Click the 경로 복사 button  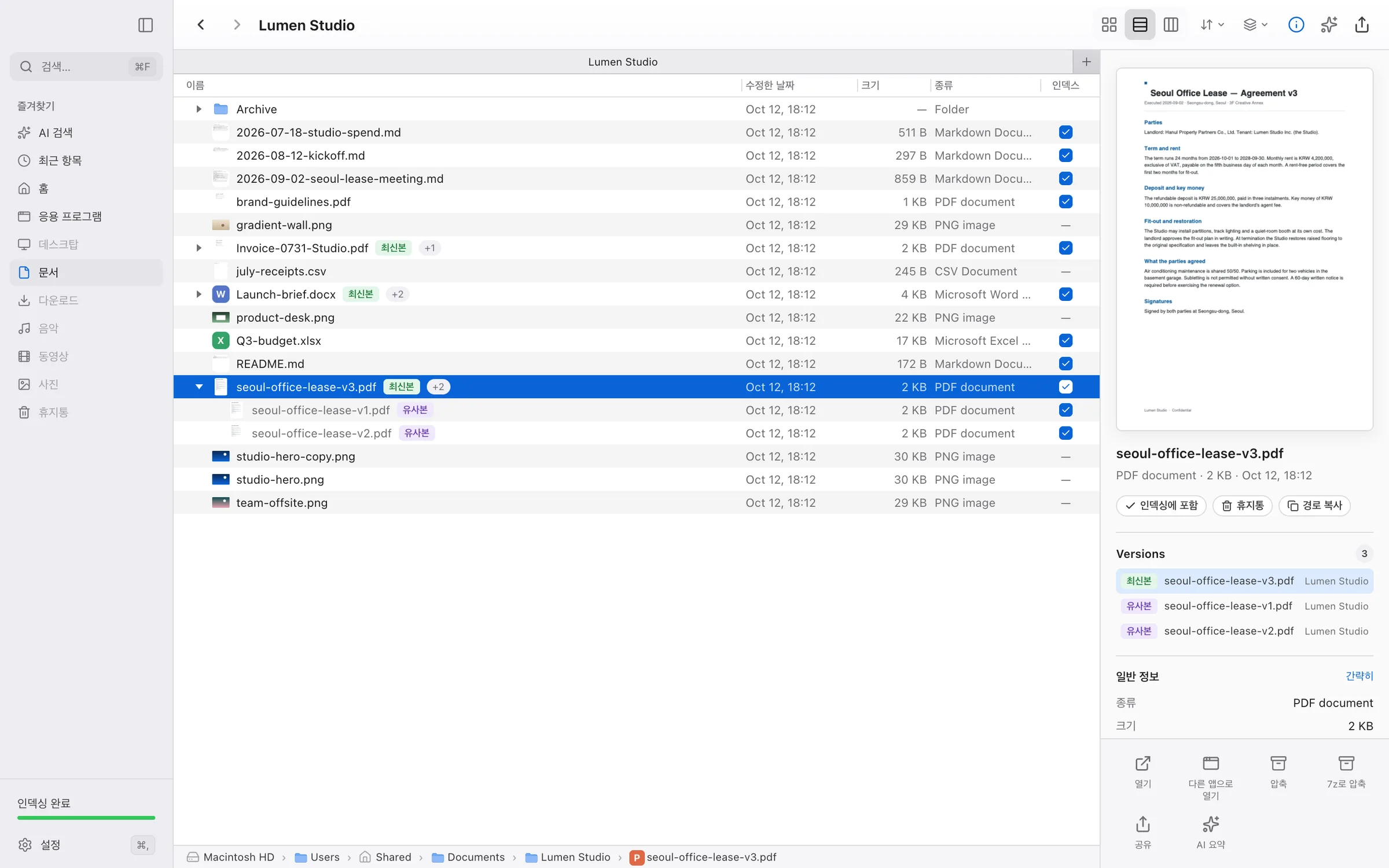[x=1314, y=506]
